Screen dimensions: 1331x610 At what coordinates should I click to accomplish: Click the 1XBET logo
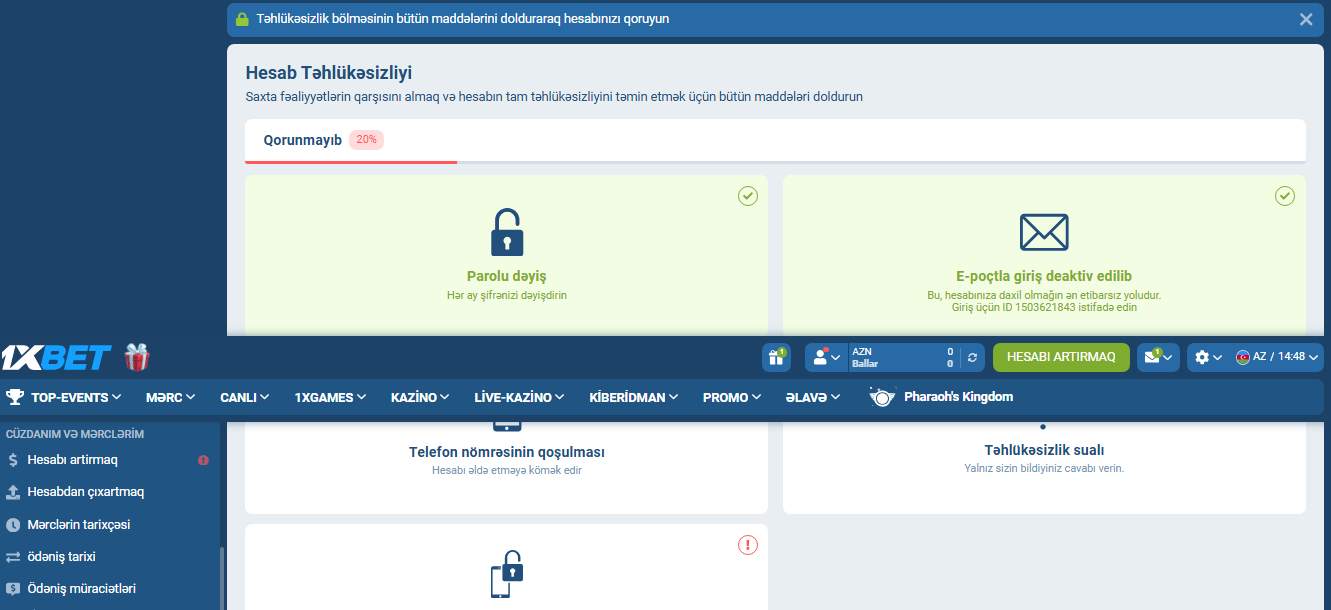56,357
